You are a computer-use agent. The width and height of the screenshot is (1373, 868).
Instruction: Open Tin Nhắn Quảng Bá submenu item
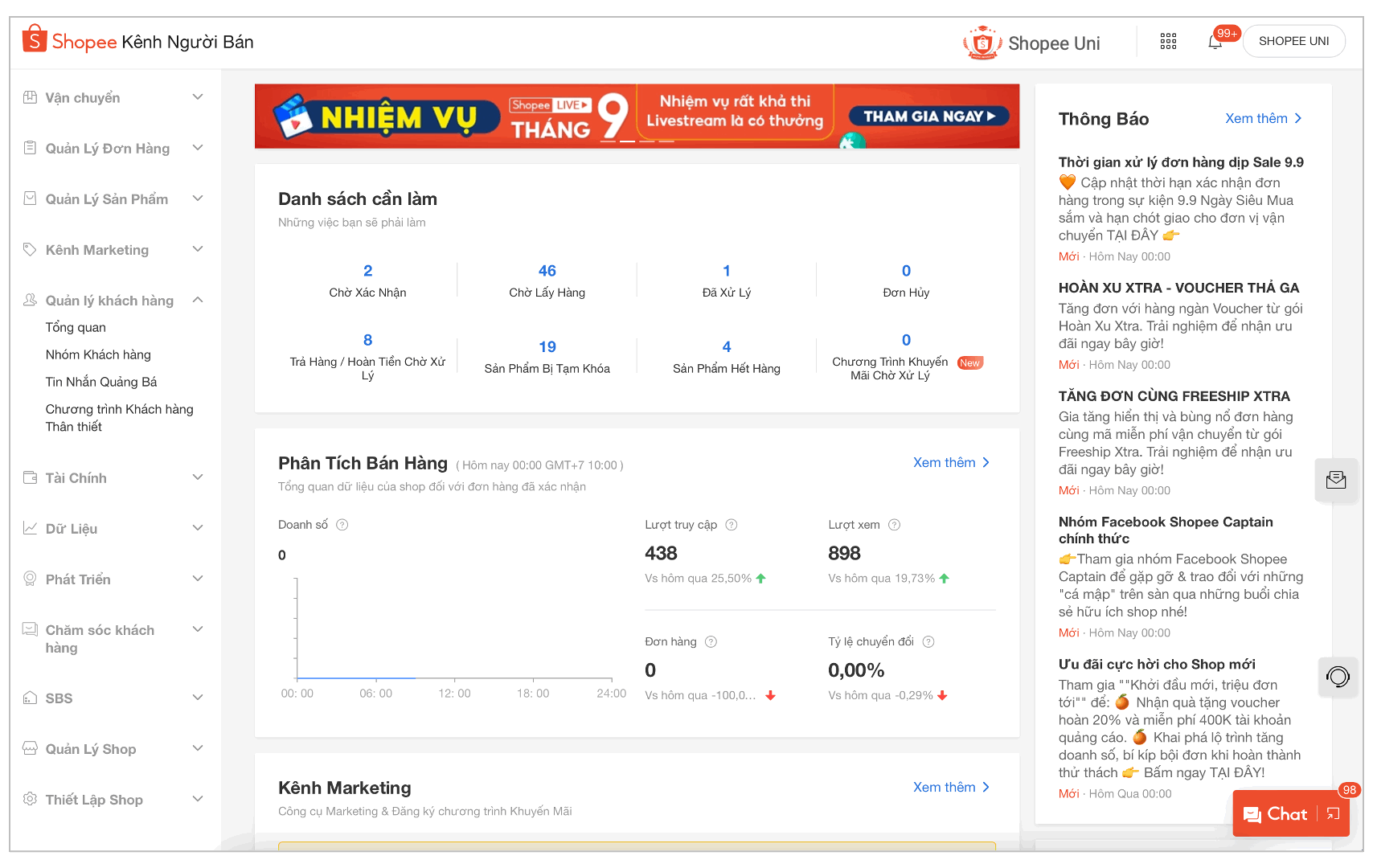pyautogui.click(x=101, y=382)
